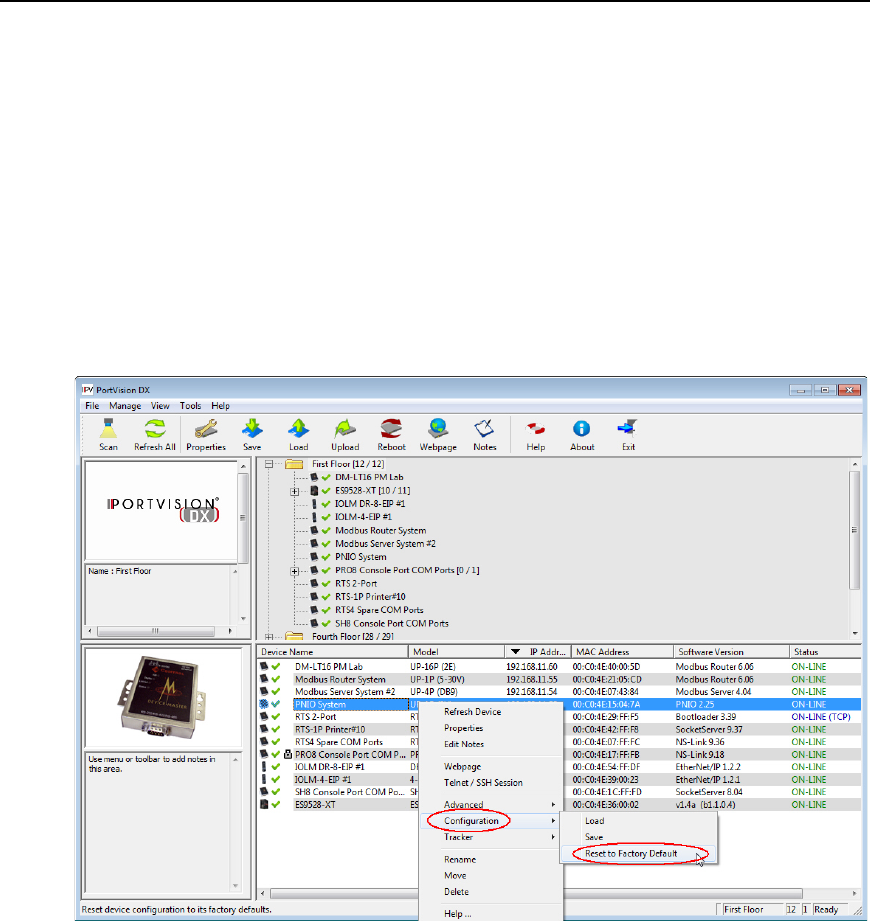
Task: Collapse the First Floor folder
Action: 269,464
